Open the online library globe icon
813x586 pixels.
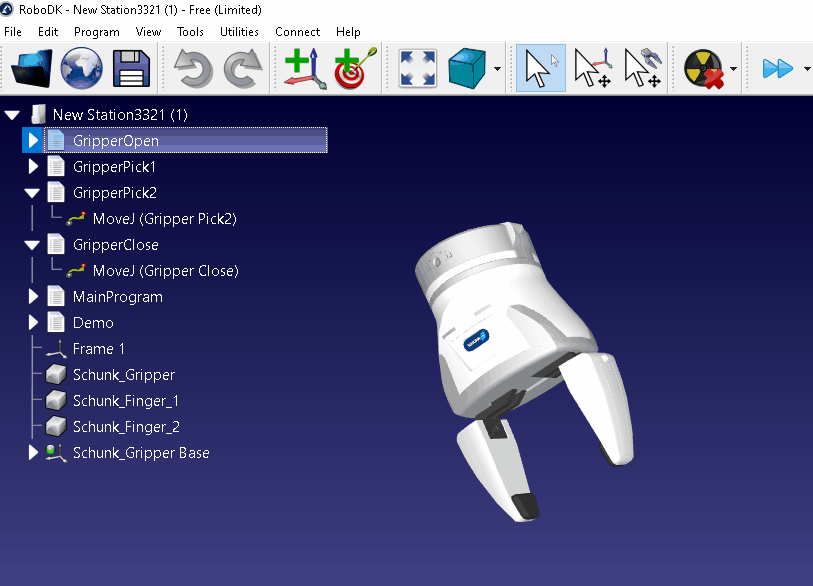pos(81,68)
